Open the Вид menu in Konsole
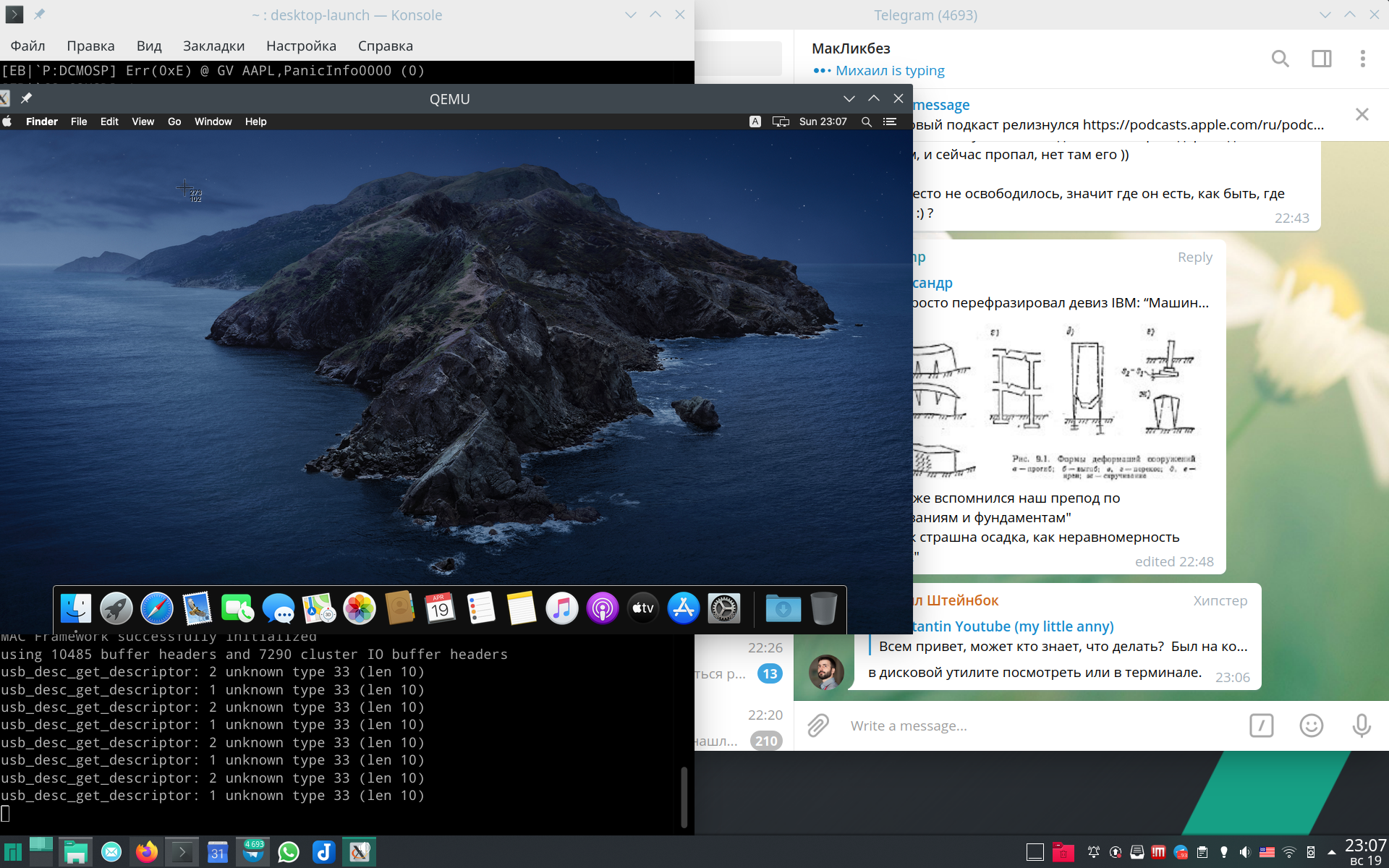The width and height of the screenshot is (1389, 868). coord(149,46)
